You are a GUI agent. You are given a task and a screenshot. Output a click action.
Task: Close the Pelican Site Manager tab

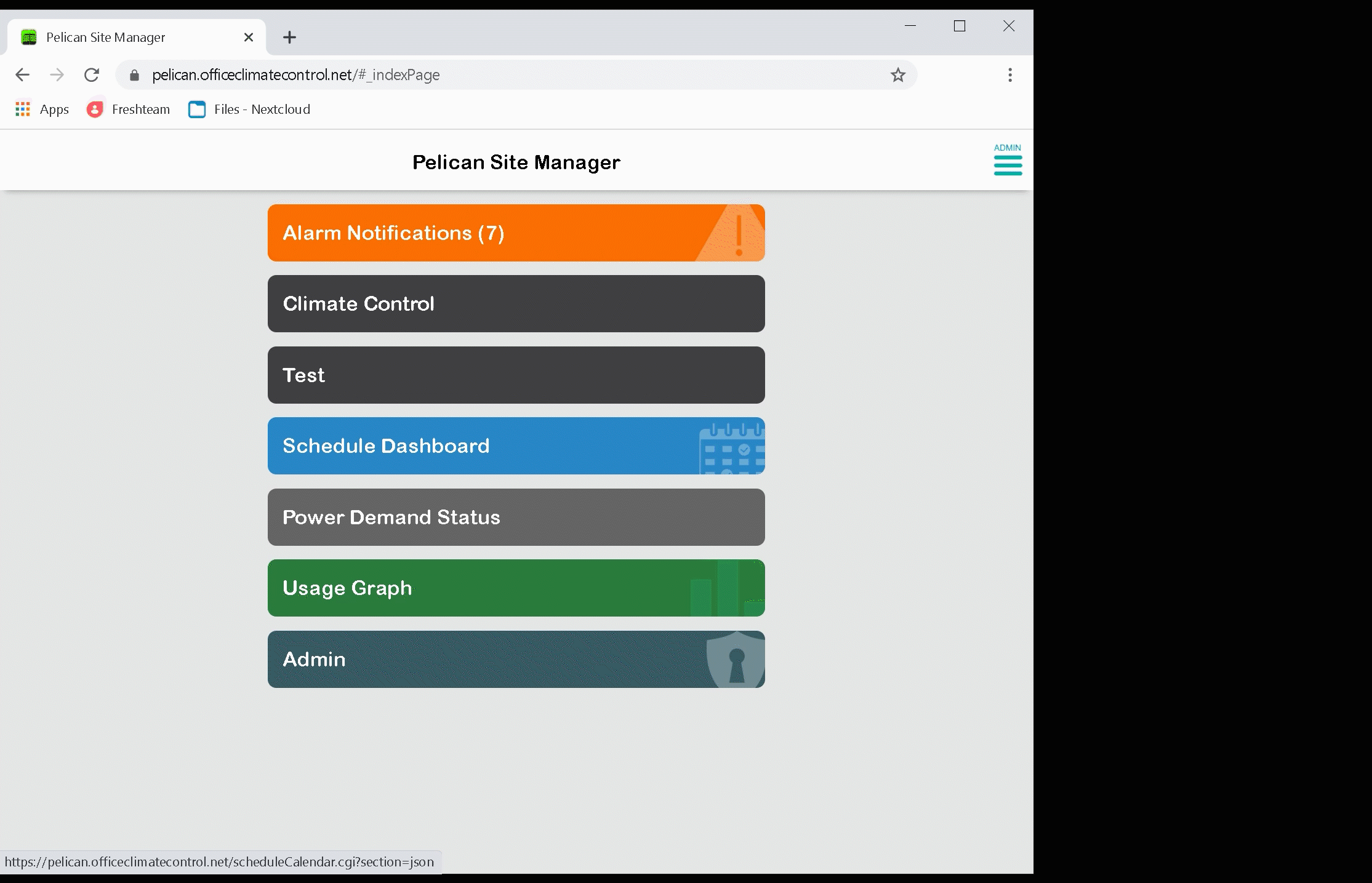[249, 38]
